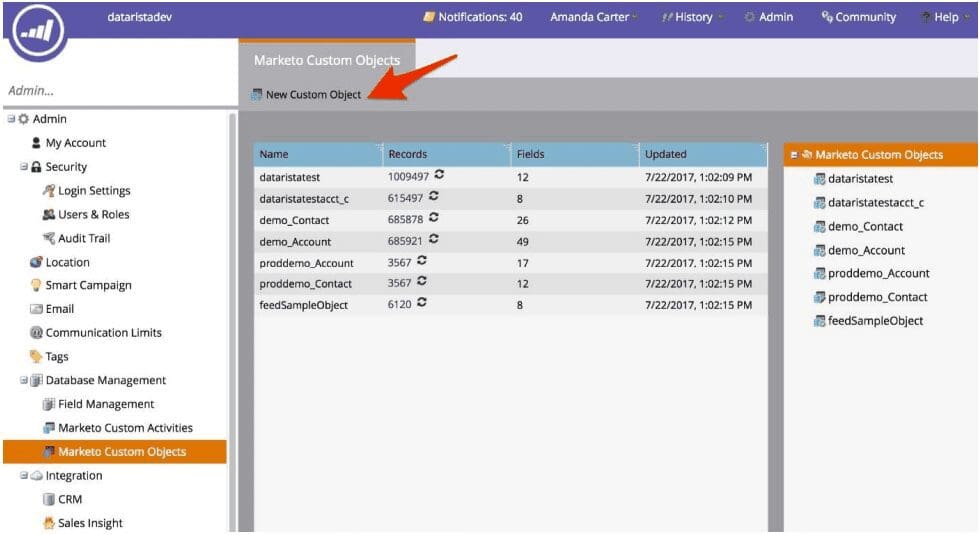Open Marketo Custom Activities in left tree

[x=125, y=428]
